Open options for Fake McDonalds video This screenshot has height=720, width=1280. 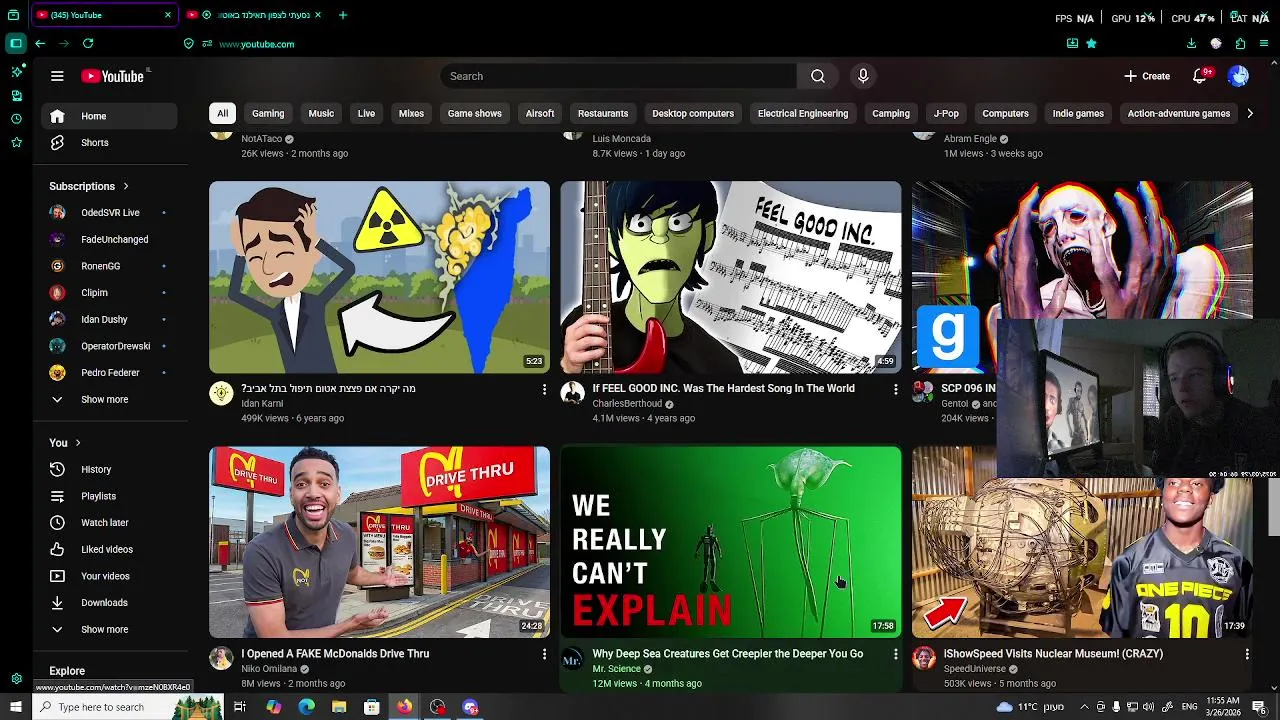pos(544,654)
